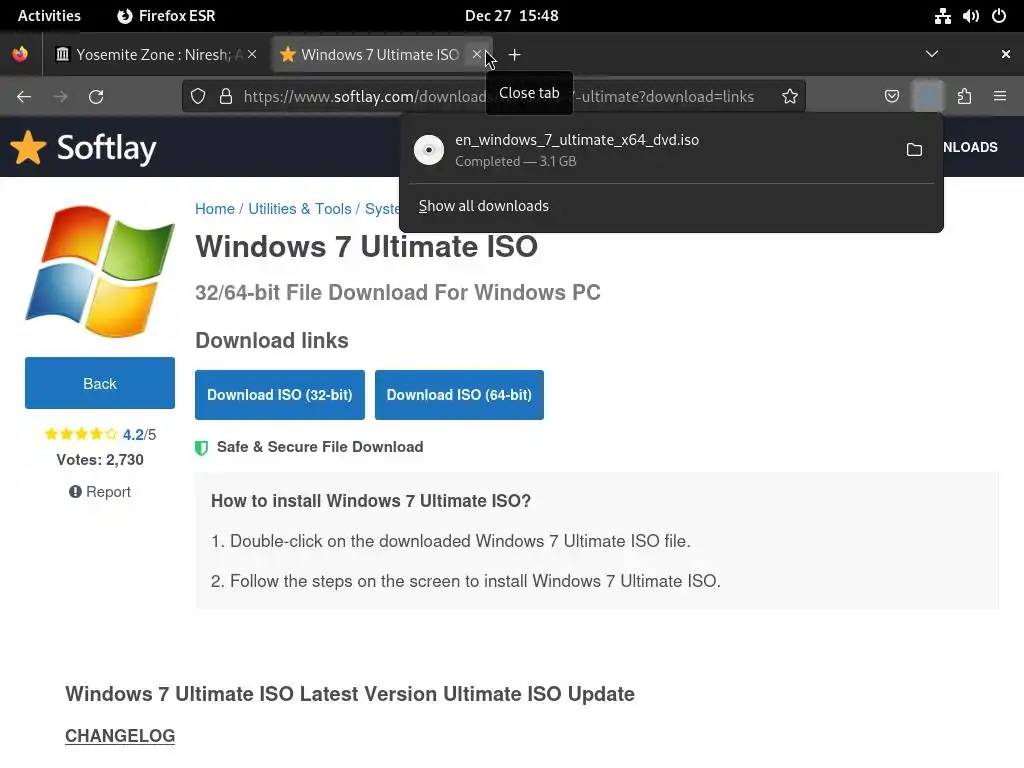Click the Downloads menu item in site header
This screenshot has width=1024, height=768.
970,148
